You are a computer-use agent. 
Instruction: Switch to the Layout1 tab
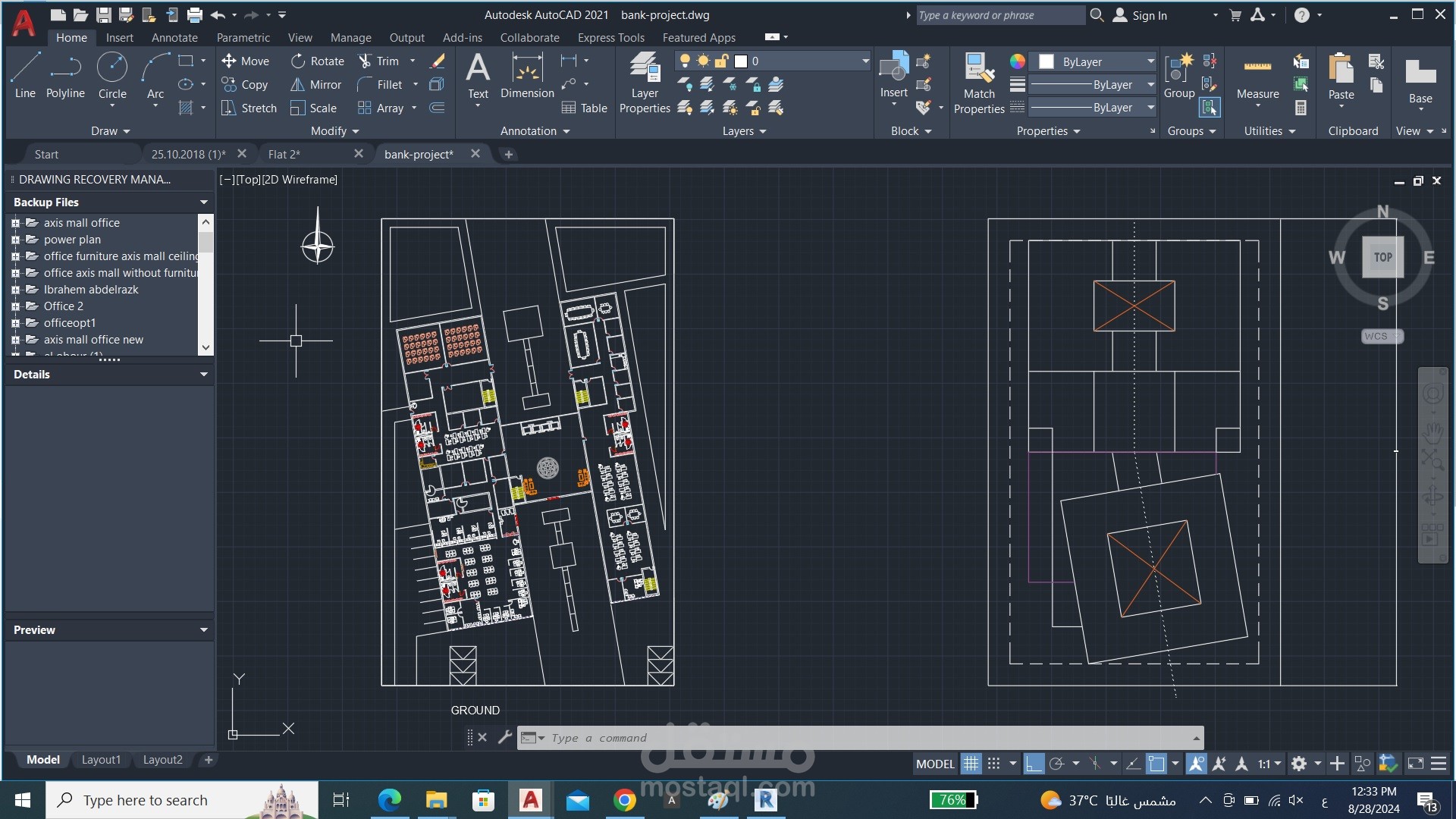[x=101, y=760]
